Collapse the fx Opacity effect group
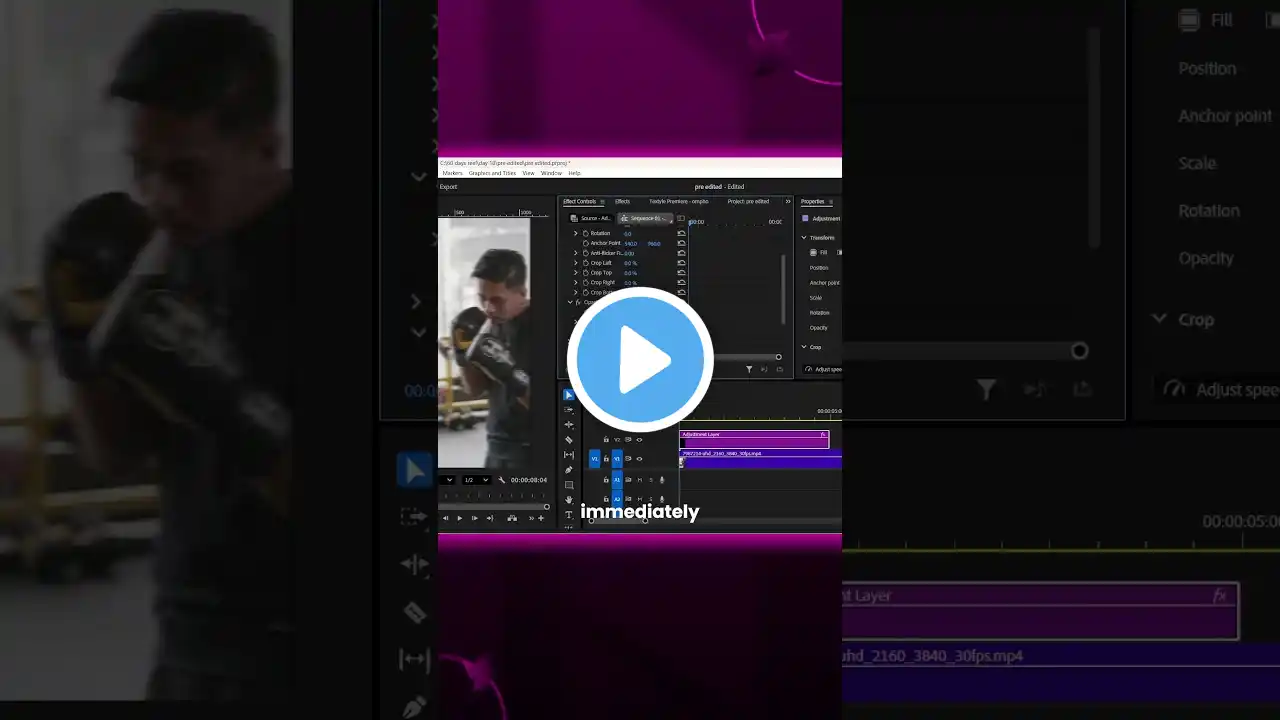Image resolution: width=1280 pixels, height=720 pixels. tap(570, 302)
